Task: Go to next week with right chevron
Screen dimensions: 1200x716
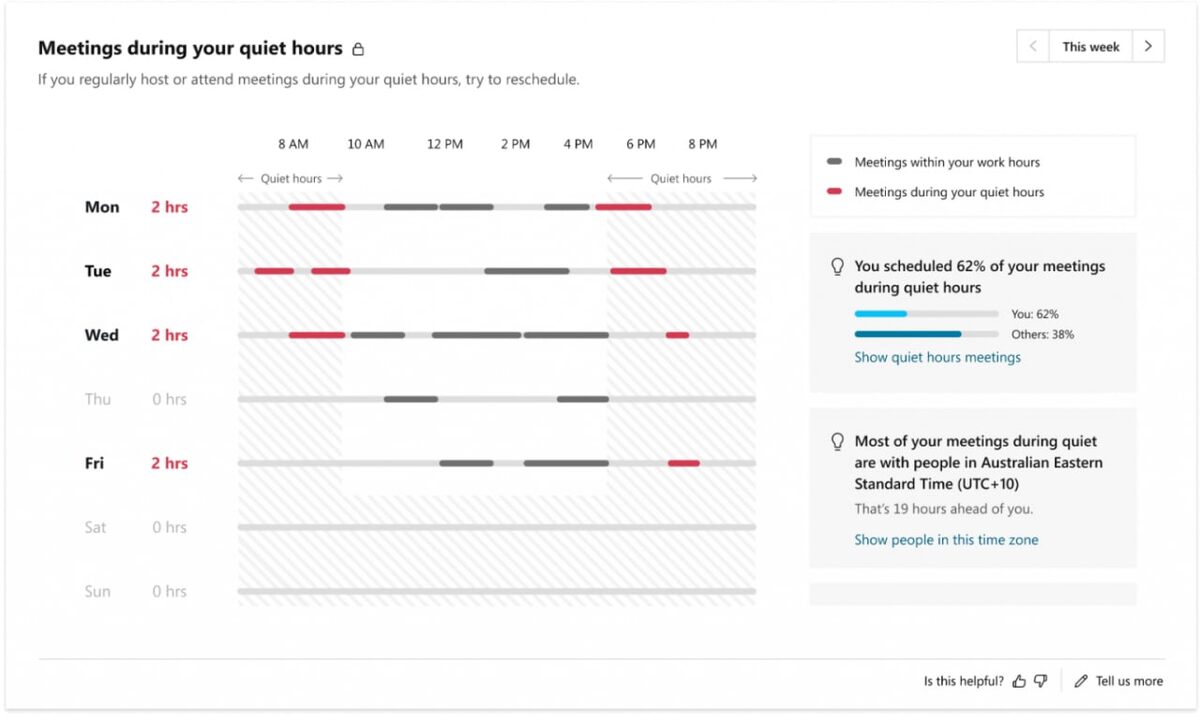Action: click(1148, 46)
